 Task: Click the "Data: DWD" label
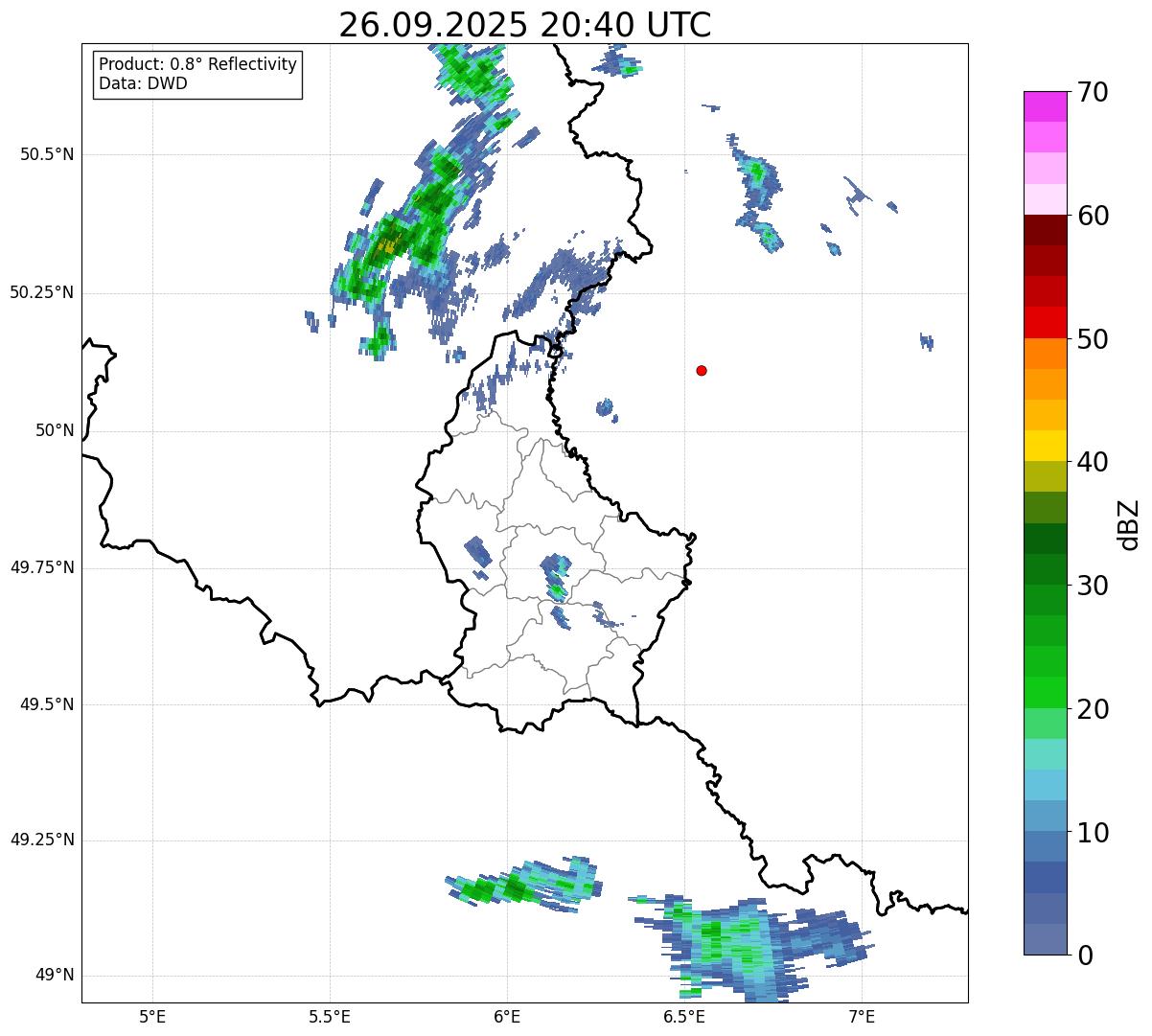pos(143,83)
